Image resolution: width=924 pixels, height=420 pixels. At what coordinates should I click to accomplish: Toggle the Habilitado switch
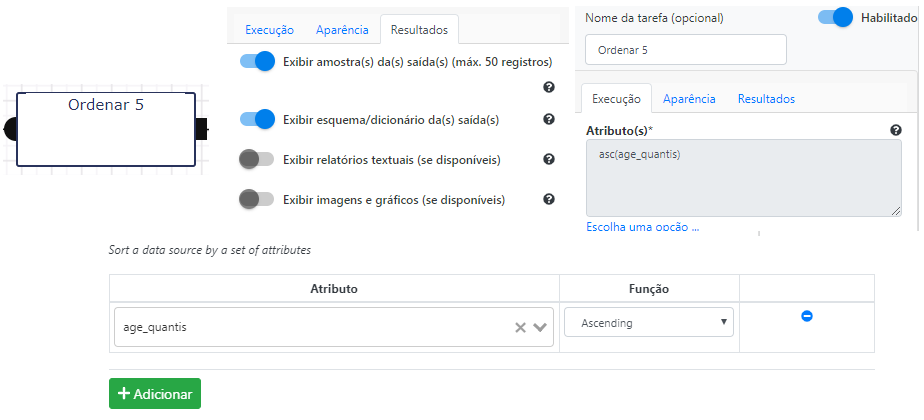click(836, 17)
